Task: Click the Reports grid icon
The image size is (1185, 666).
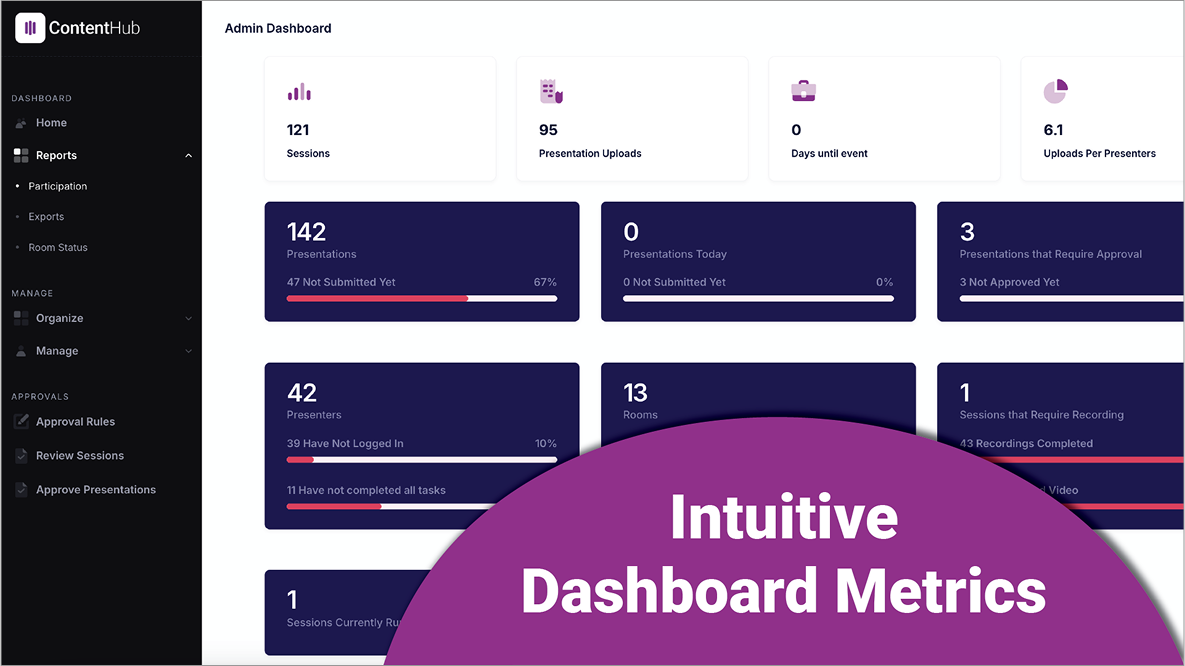Action: pyautogui.click(x=21, y=155)
